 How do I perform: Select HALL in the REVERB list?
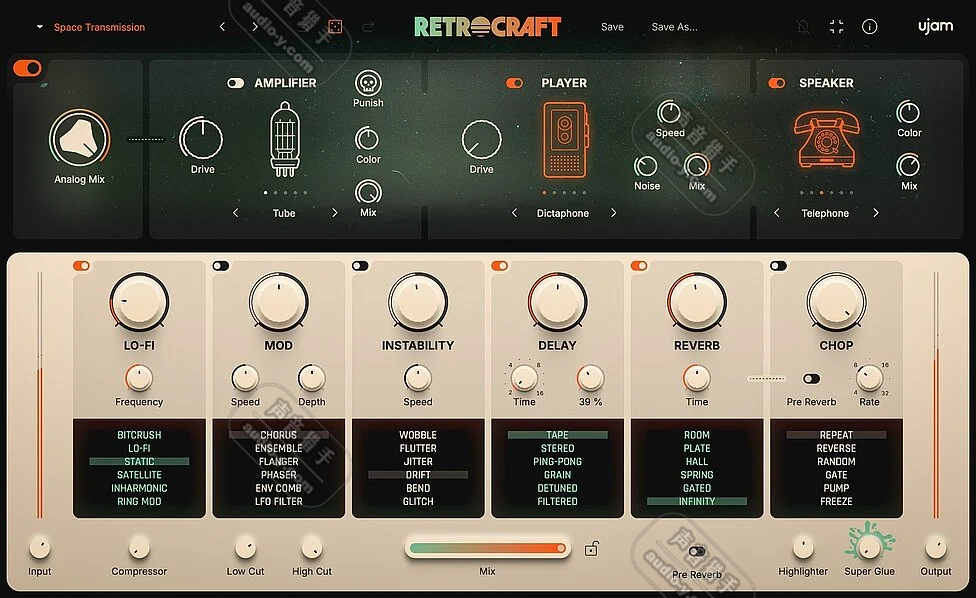click(697, 462)
